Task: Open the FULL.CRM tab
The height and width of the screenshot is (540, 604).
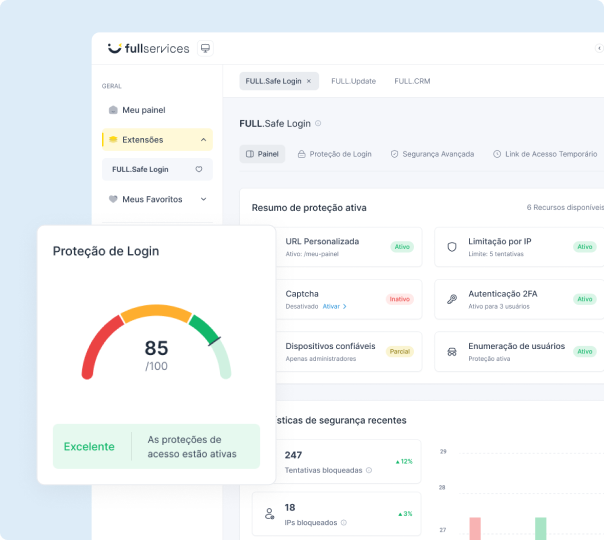Action: (x=412, y=81)
